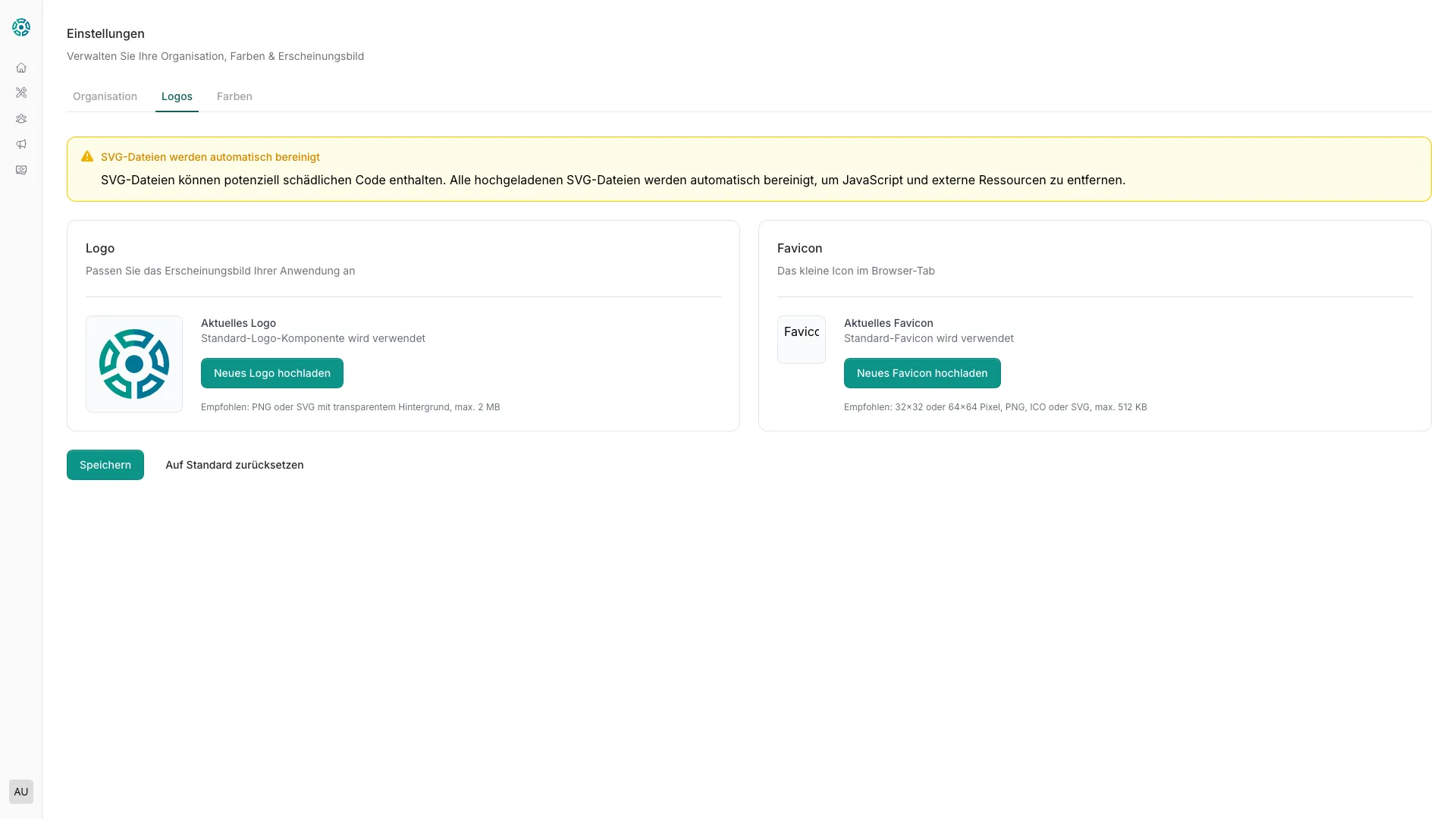Open the home icon in sidebar

click(21, 67)
